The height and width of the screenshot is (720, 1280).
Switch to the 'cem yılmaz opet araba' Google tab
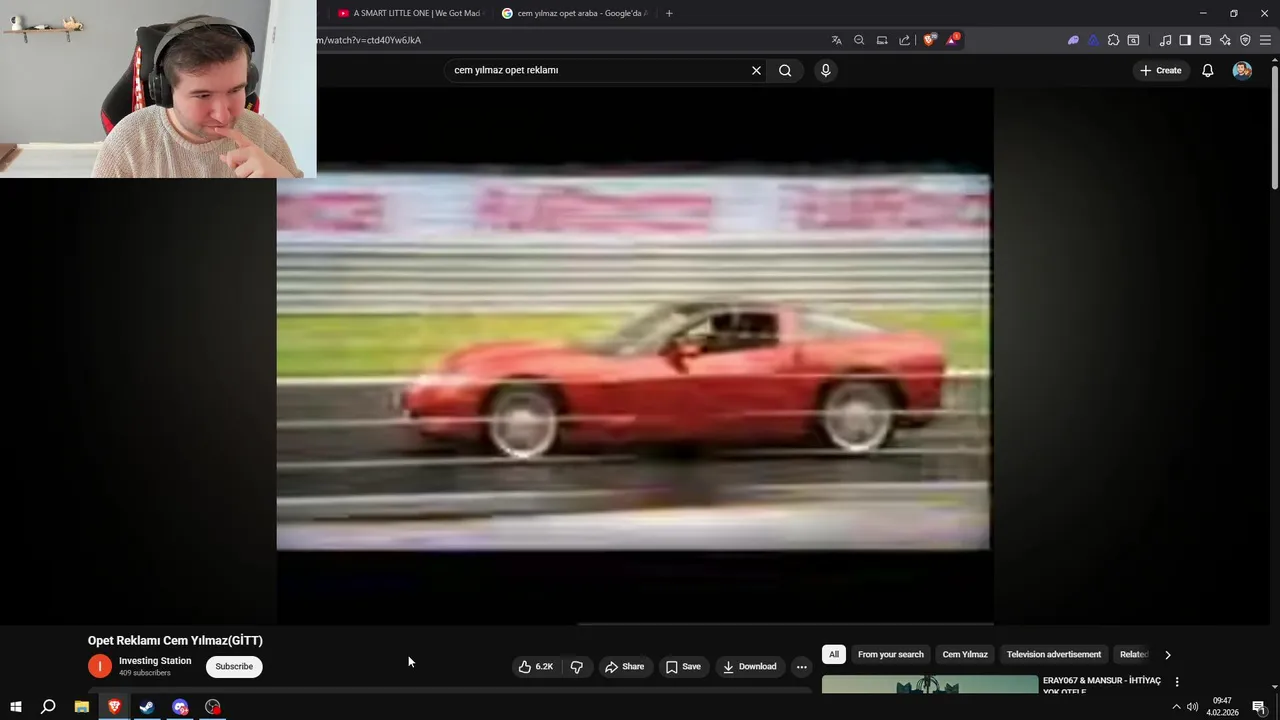574,13
